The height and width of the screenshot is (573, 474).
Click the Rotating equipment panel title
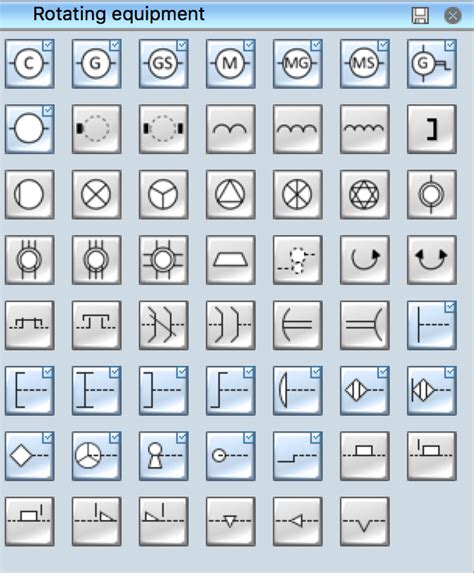pyautogui.click(x=118, y=14)
